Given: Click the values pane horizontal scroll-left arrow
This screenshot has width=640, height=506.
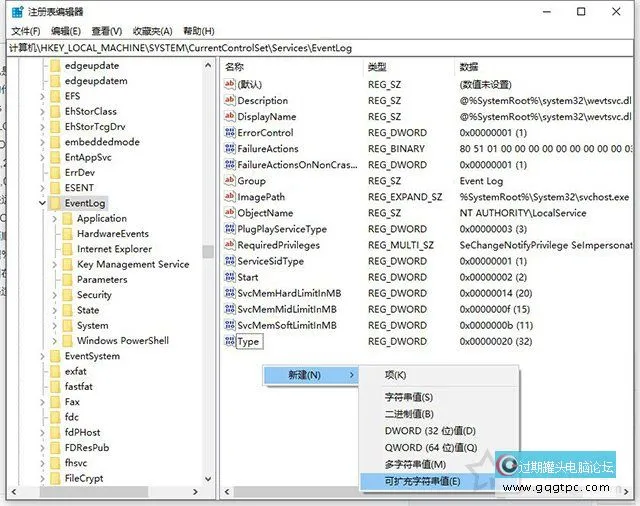Looking at the screenshot, I should pyautogui.click(x=227, y=492).
